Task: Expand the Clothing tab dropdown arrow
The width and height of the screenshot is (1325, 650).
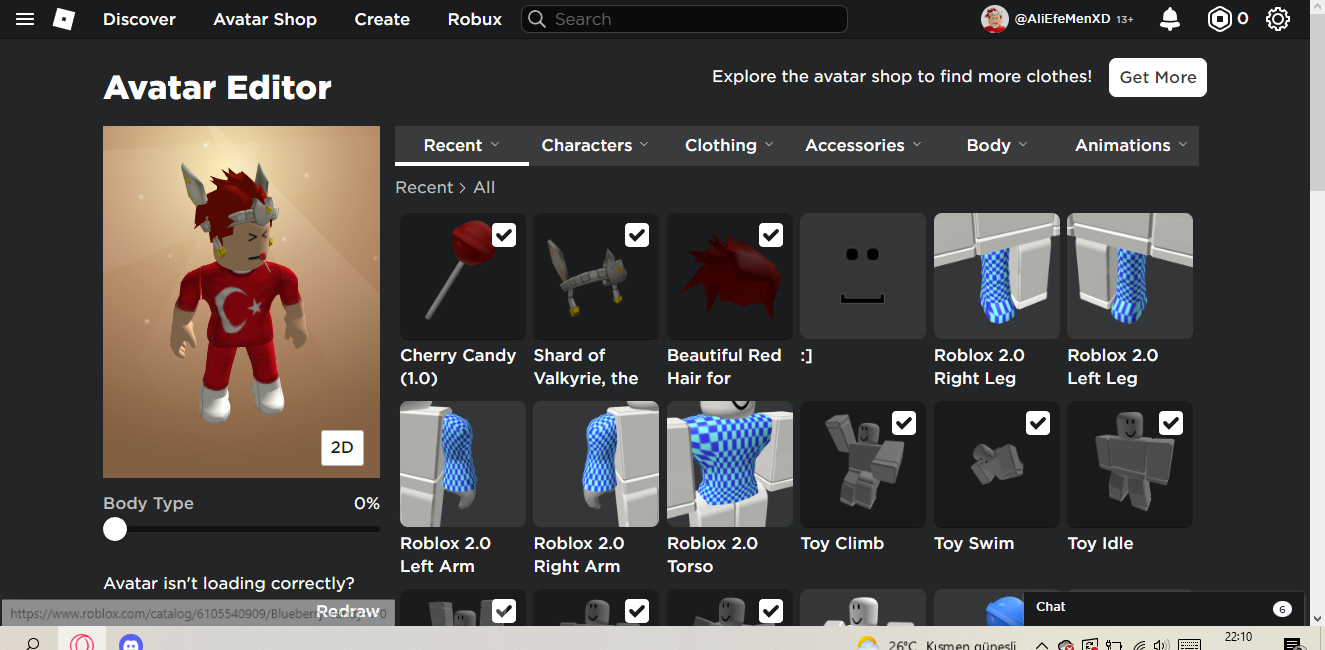Action: (769, 145)
